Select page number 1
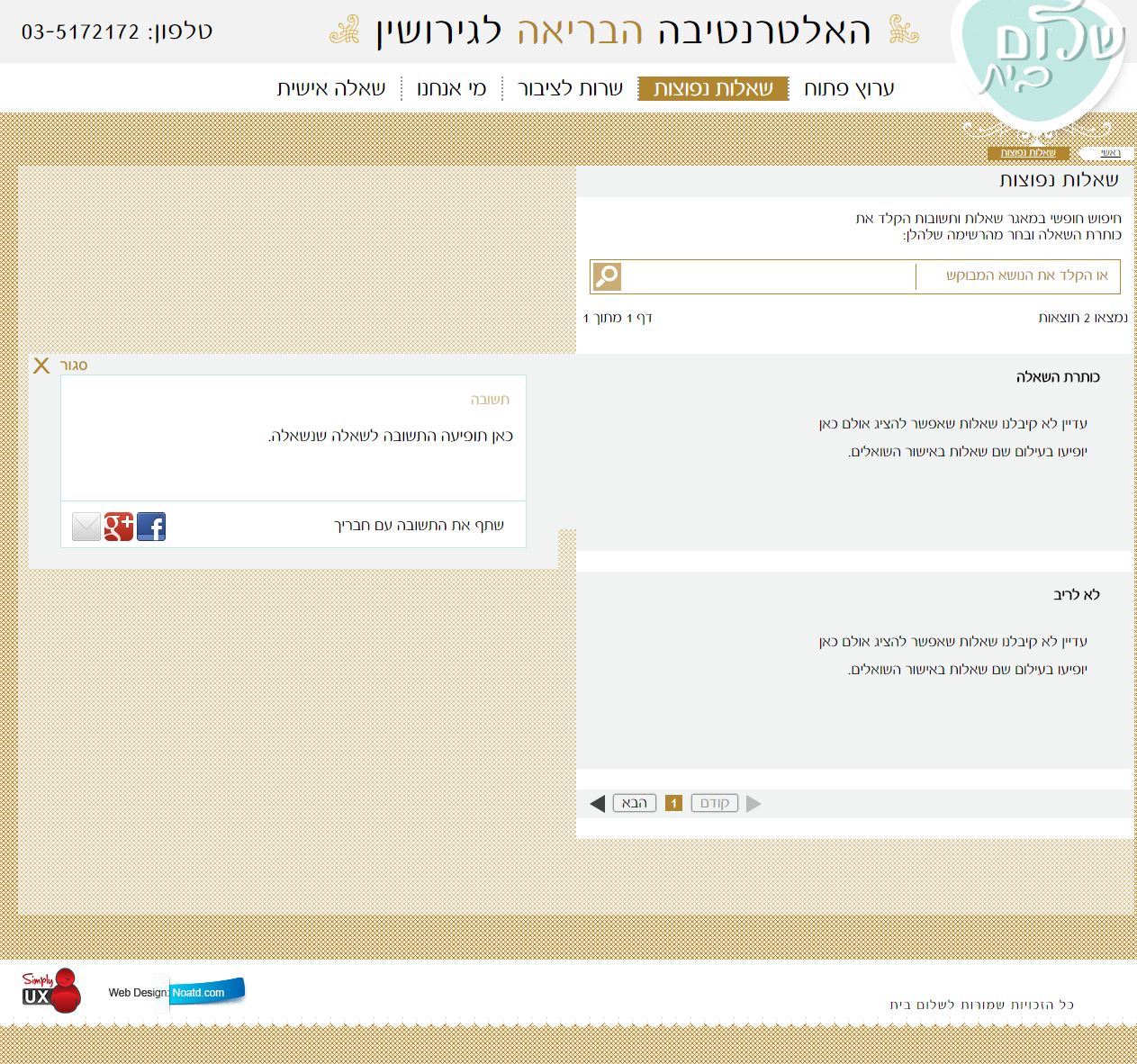 673,803
